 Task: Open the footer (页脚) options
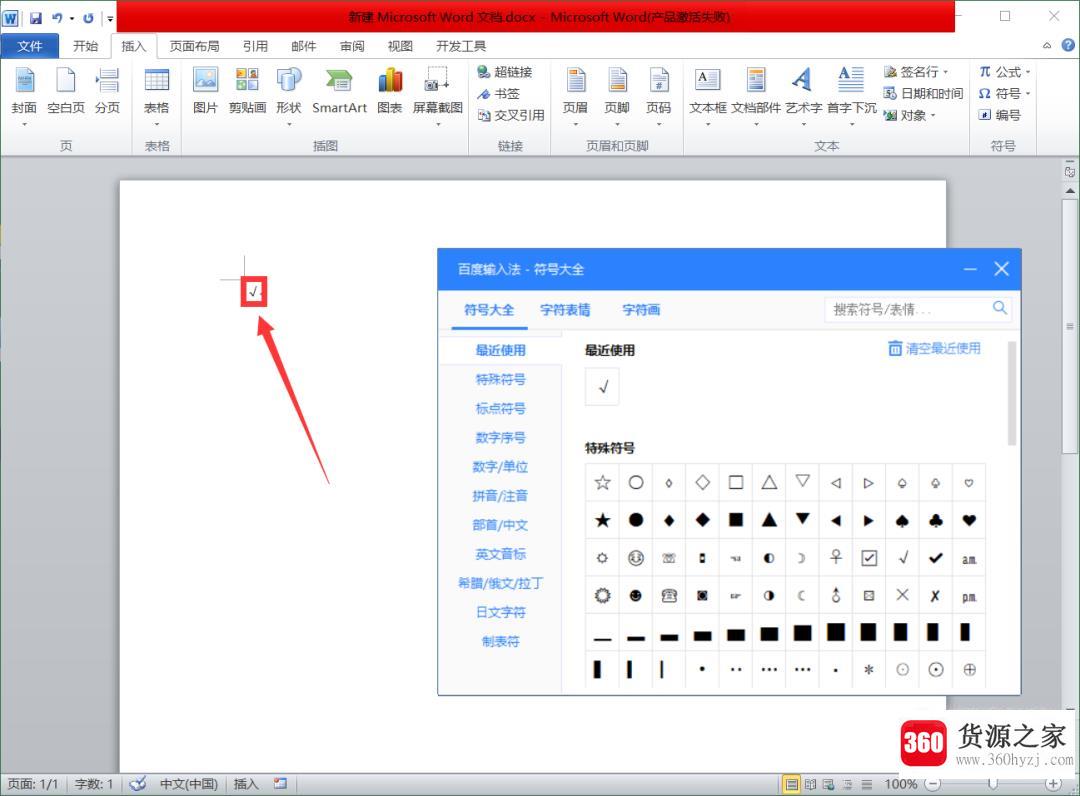(x=617, y=95)
